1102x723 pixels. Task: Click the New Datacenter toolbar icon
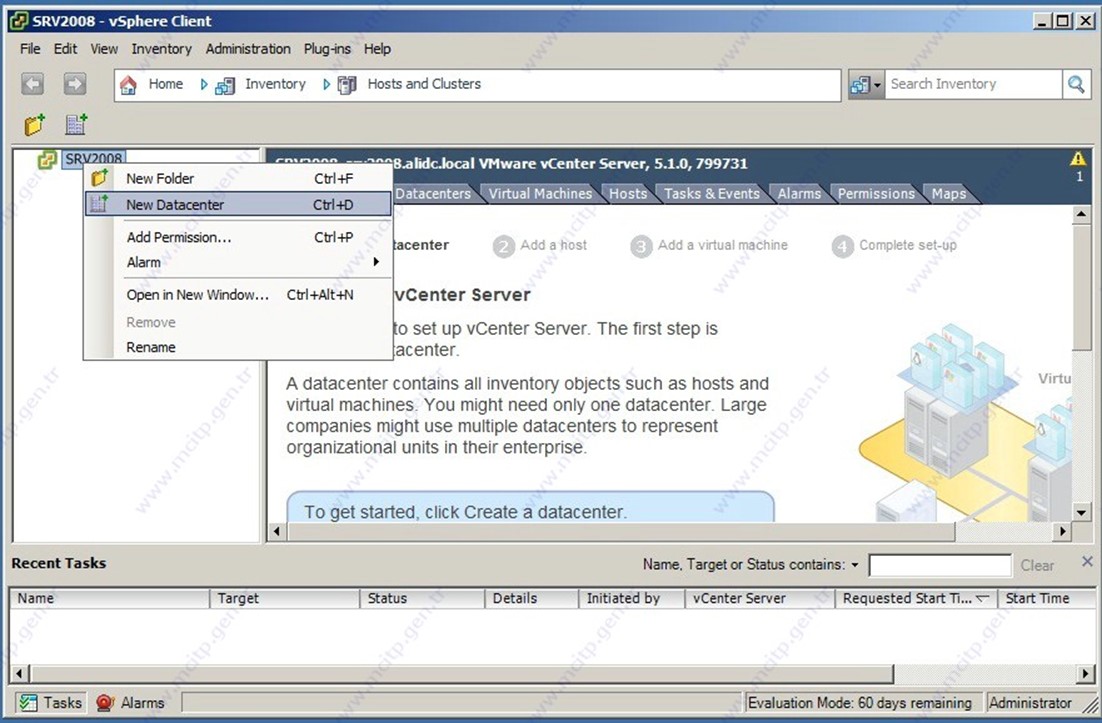pyautogui.click(x=76, y=124)
